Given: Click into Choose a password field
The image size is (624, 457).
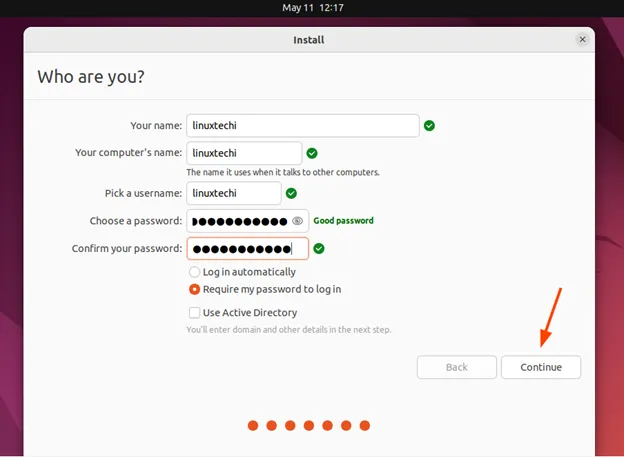Looking at the screenshot, I should click(238, 221).
